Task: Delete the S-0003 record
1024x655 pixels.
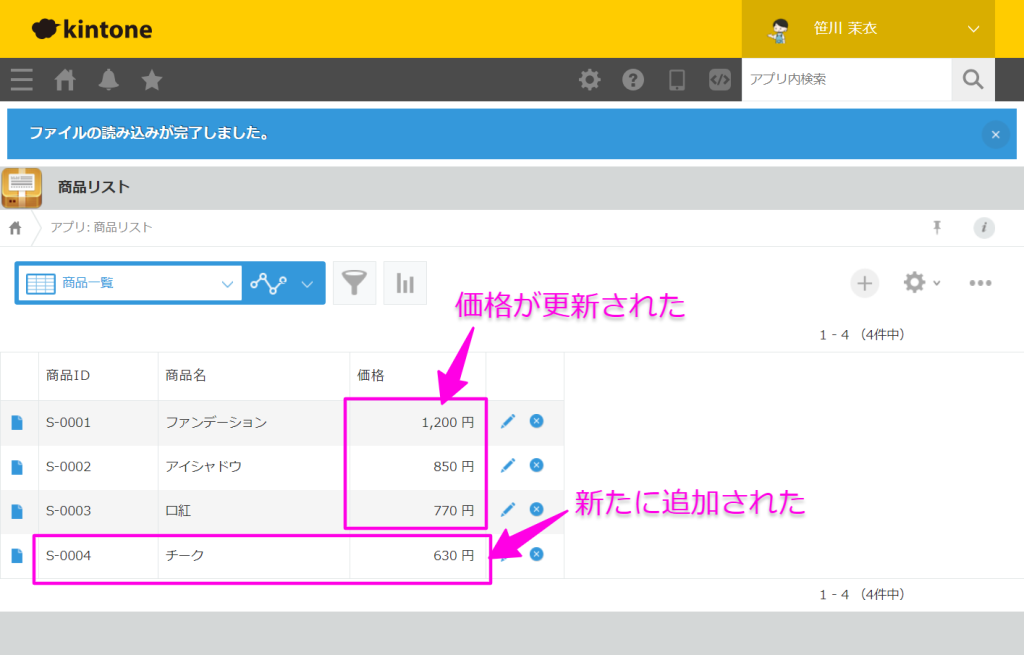Action: click(536, 509)
